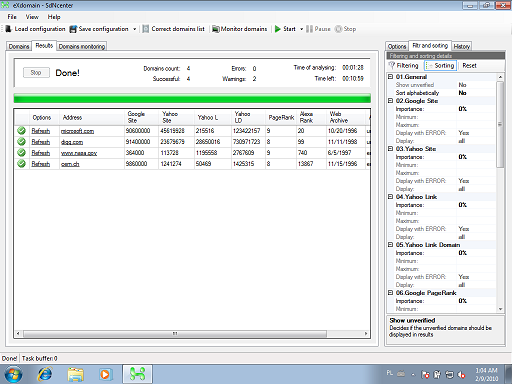Click right arrow of results scrollbar
Viewport: 512px width, 384px height.
pos(366,334)
